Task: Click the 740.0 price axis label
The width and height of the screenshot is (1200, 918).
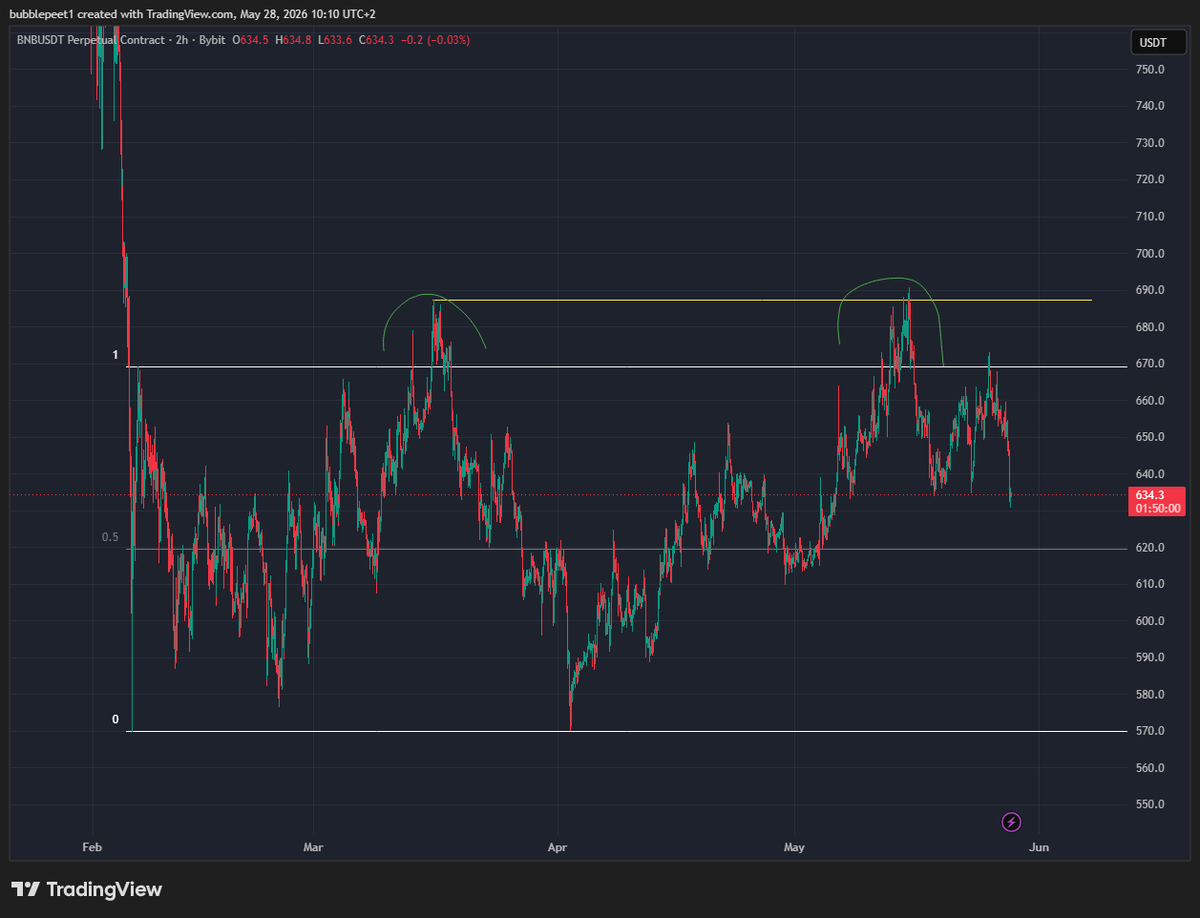Action: tap(1150, 106)
